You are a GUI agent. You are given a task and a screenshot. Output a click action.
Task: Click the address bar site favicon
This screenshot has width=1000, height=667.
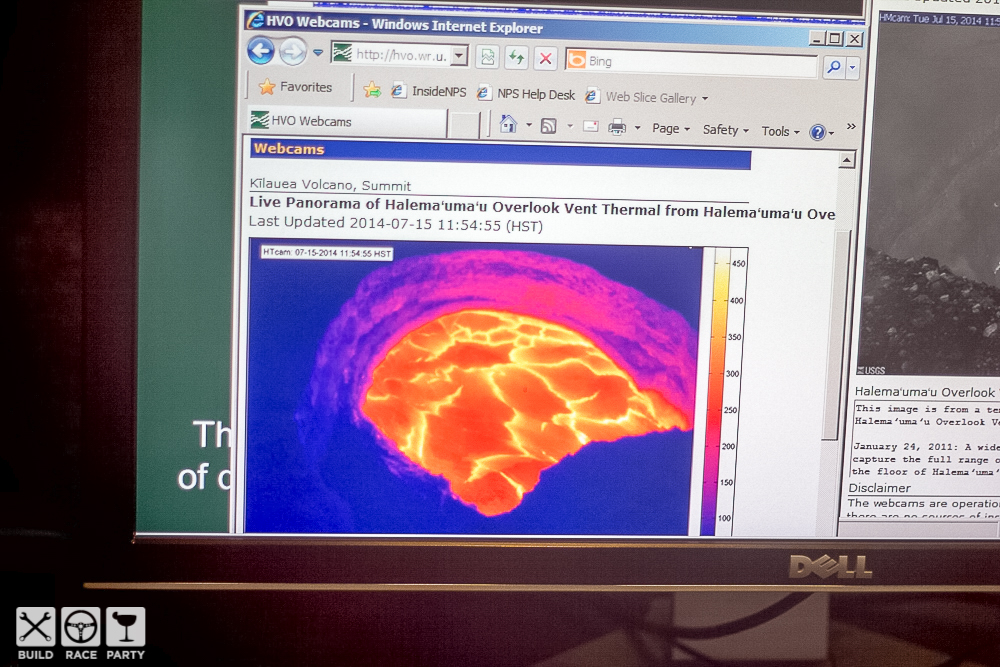(342, 52)
